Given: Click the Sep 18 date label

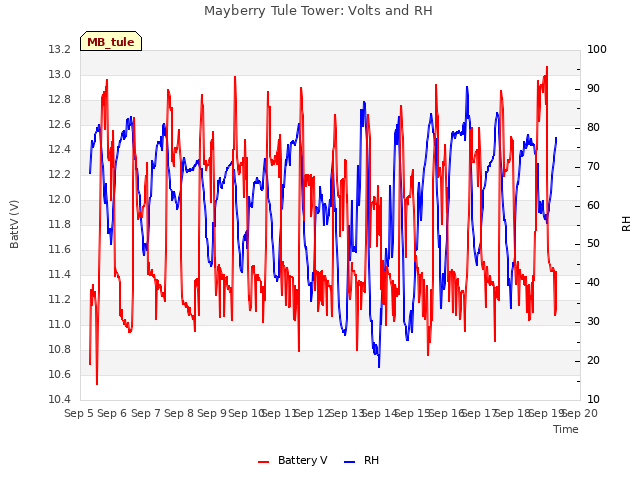Looking at the screenshot, I should pyautogui.click(x=512, y=413).
